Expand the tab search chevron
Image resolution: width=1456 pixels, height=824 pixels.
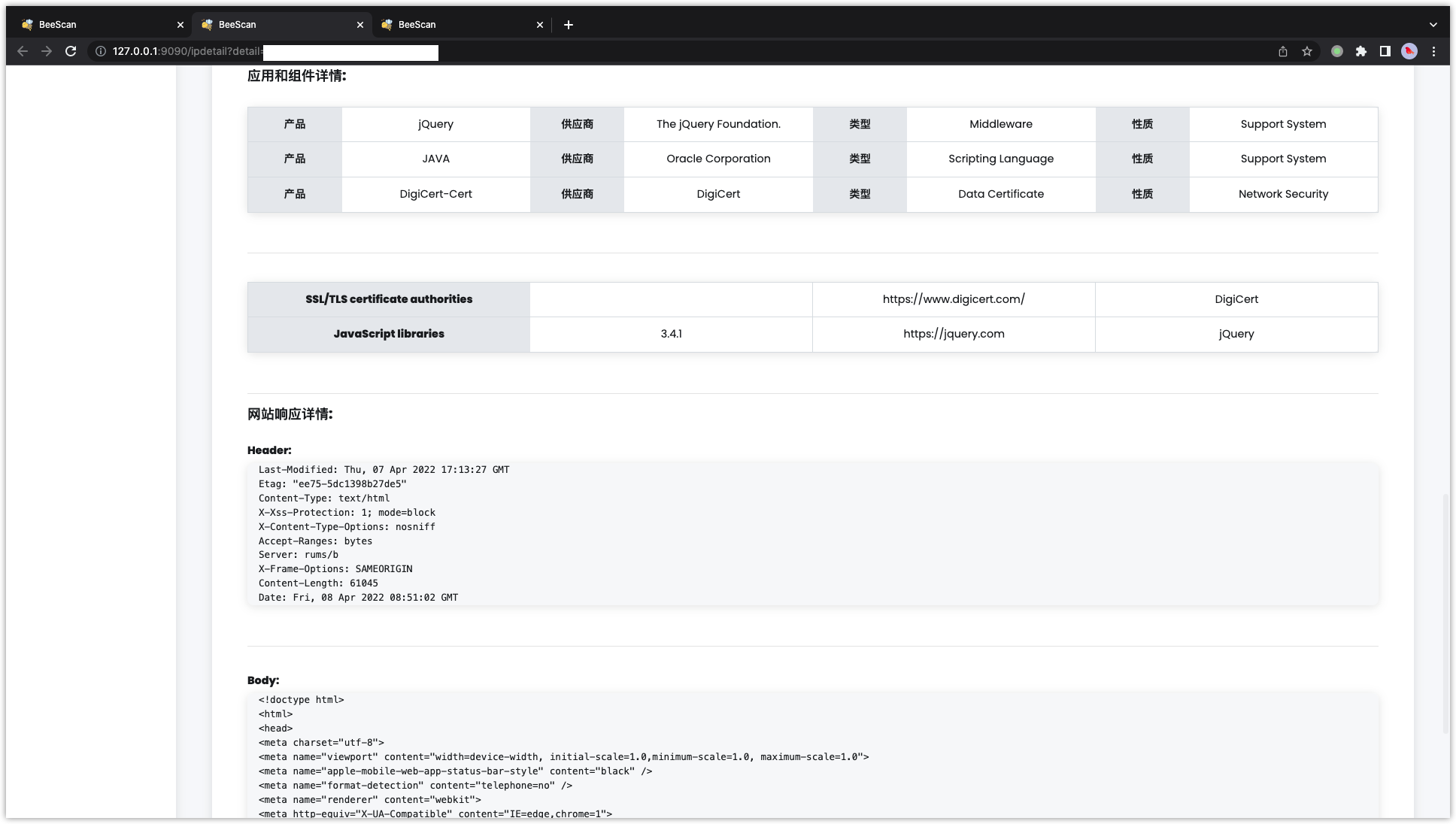click(x=1433, y=25)
